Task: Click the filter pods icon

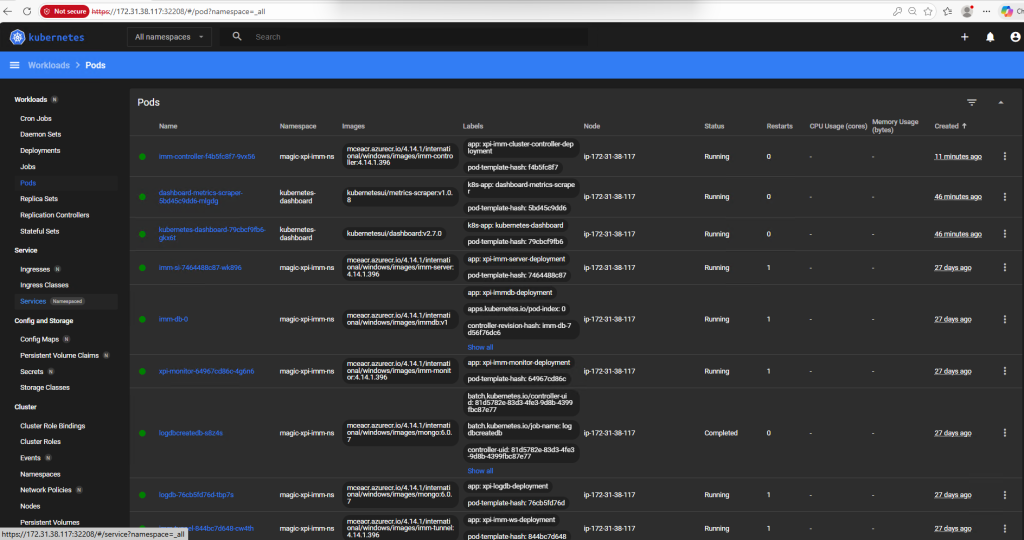Action: click(x=971, y=102)
